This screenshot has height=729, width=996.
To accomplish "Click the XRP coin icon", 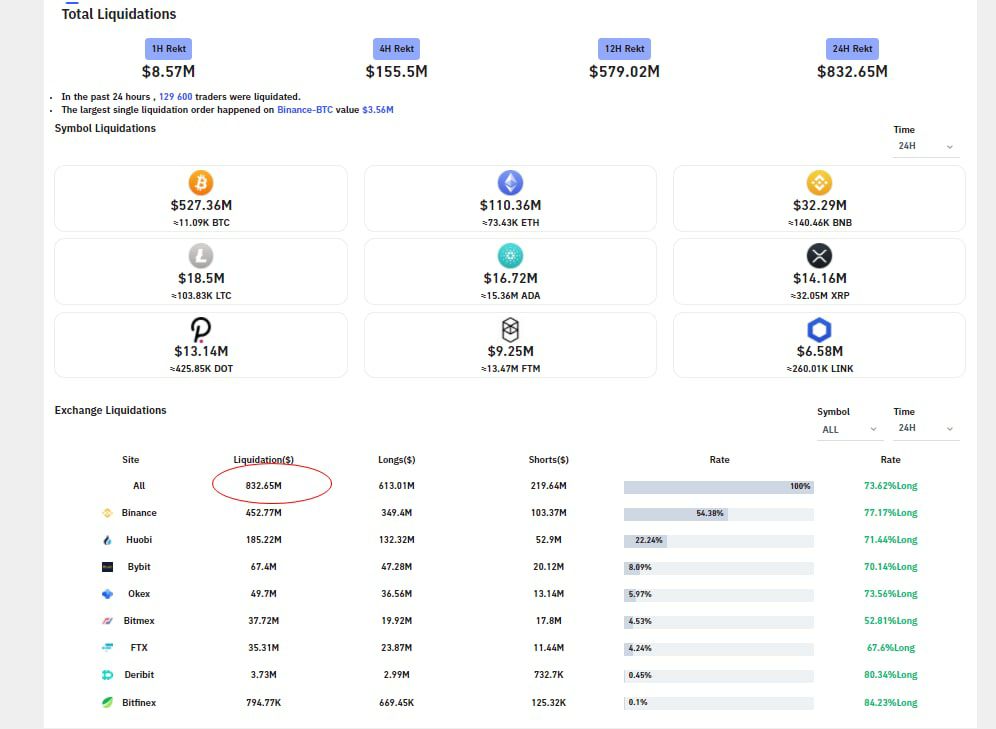I will [x=819, y=256].
